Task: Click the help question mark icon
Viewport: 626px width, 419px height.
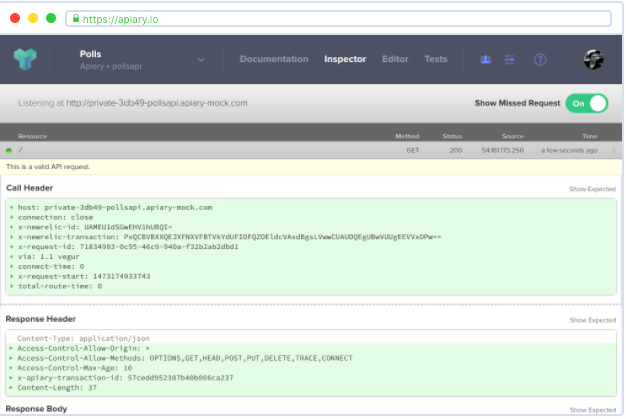Action: (540, 59)
